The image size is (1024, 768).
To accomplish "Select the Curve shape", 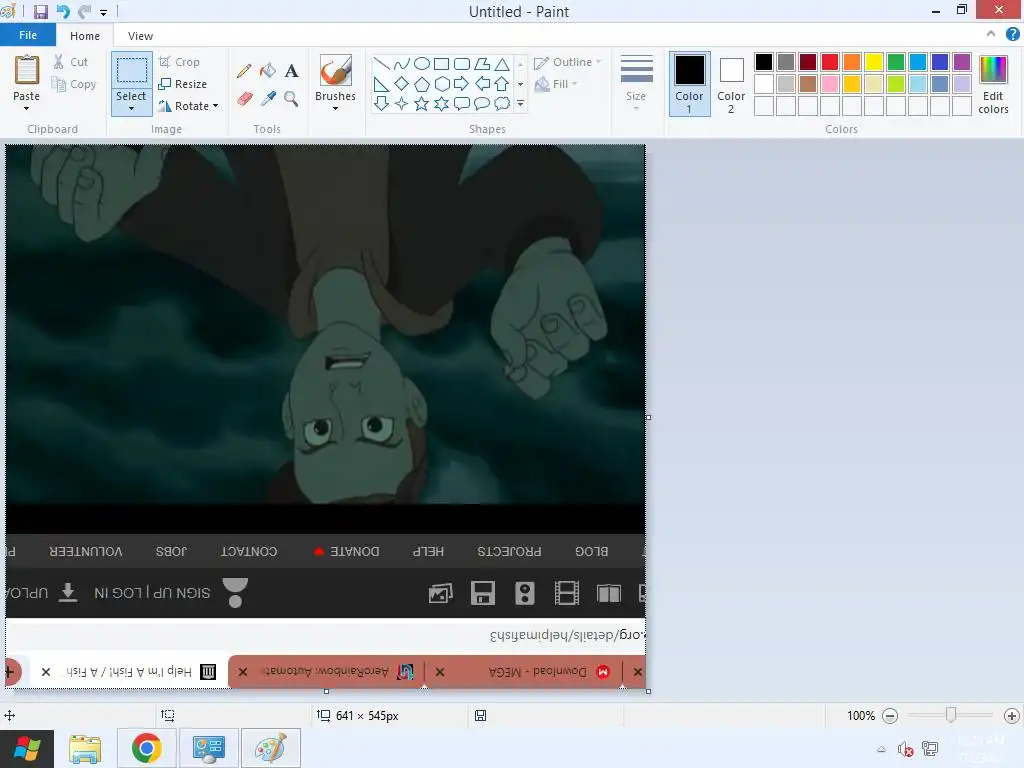I will point(402,64).
